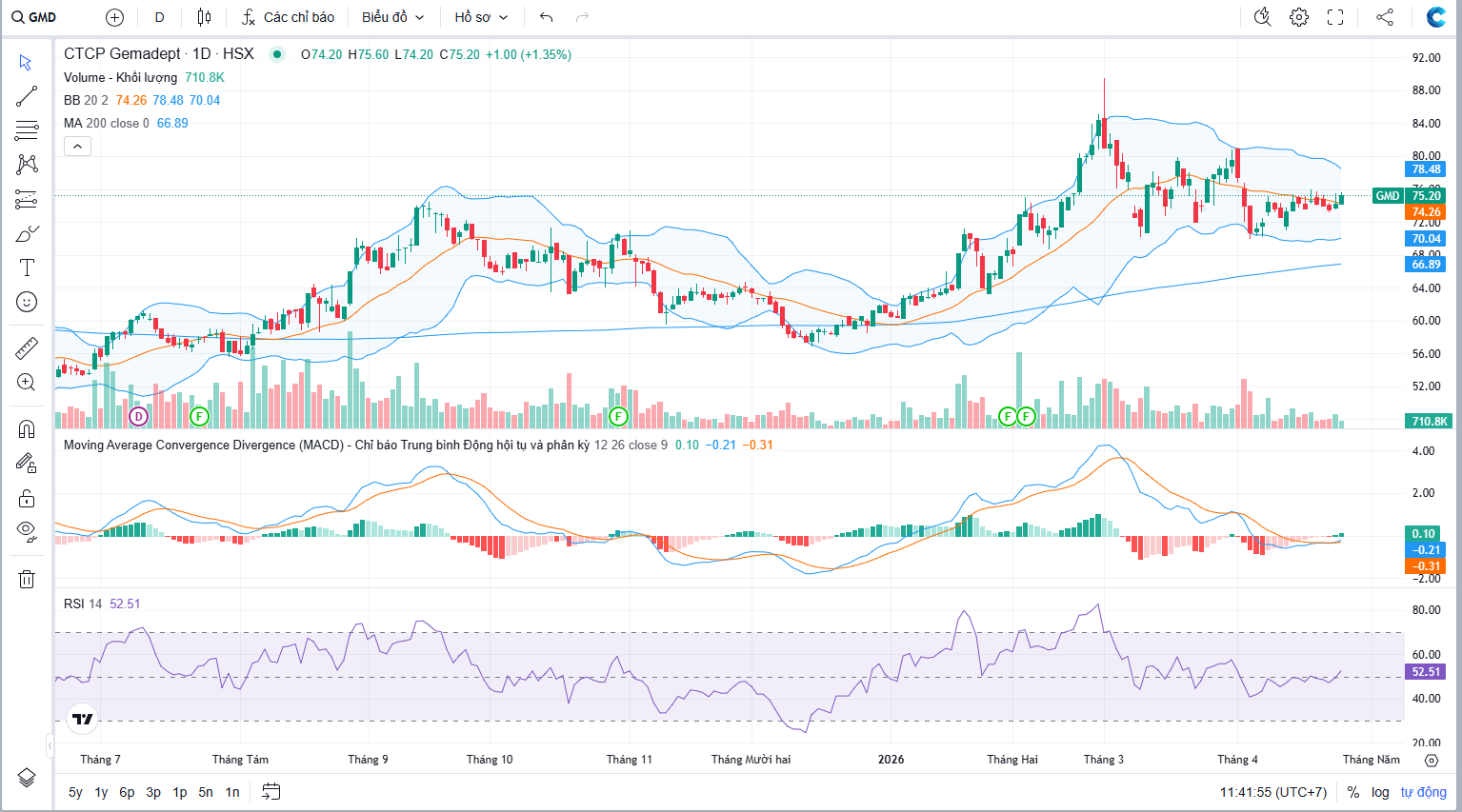Image resolution: width=1462 pixels, height=812 pixels.
Task: Enter fullscreen mode
Action: [1335, 17]
